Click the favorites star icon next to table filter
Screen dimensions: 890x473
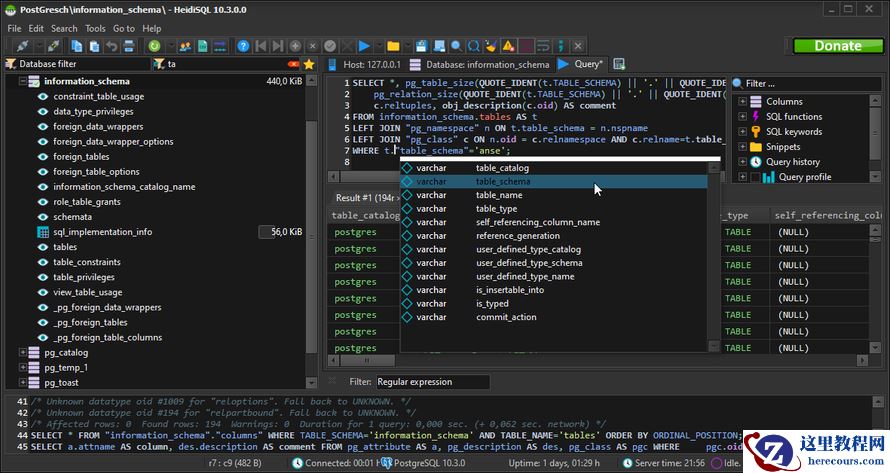click(309, 64)
